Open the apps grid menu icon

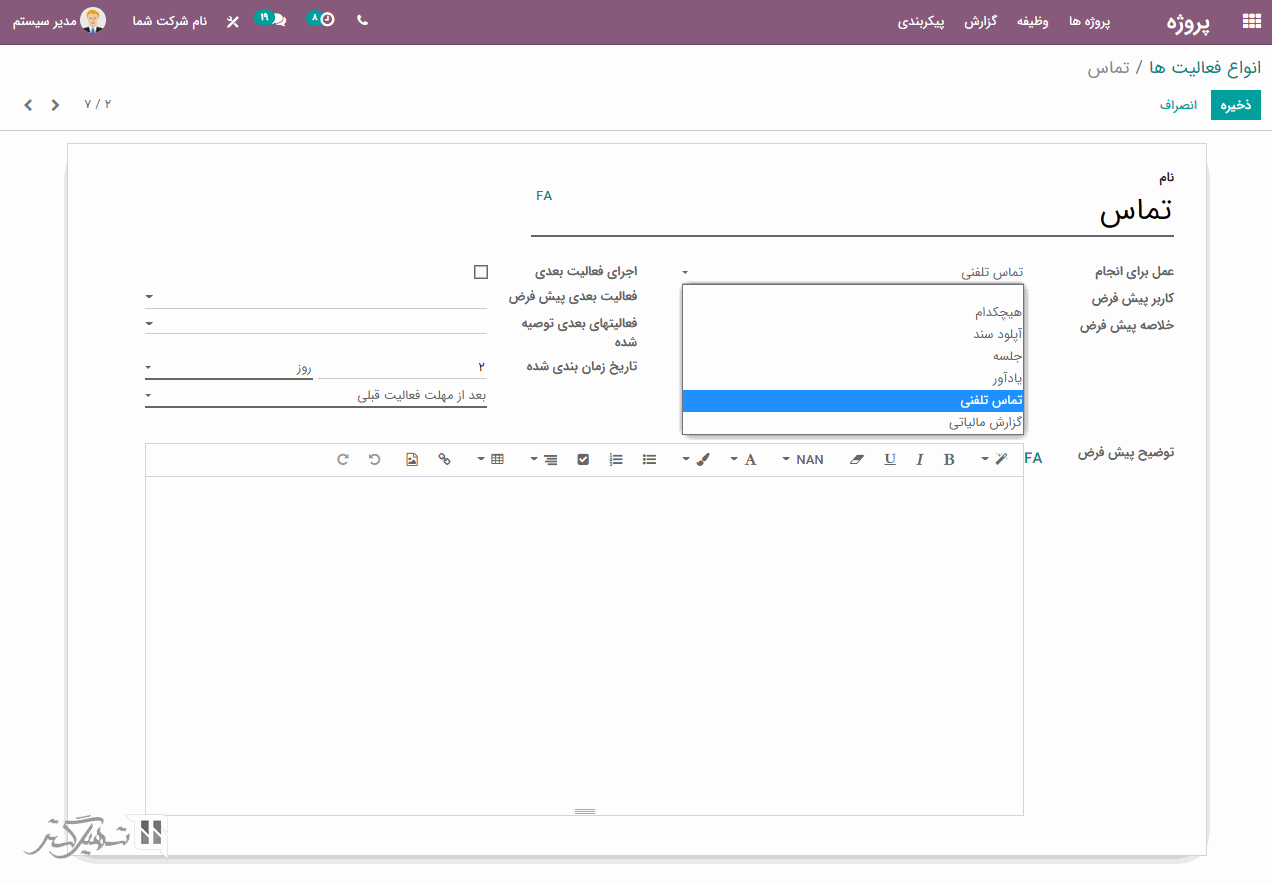tap(1250, 21)
